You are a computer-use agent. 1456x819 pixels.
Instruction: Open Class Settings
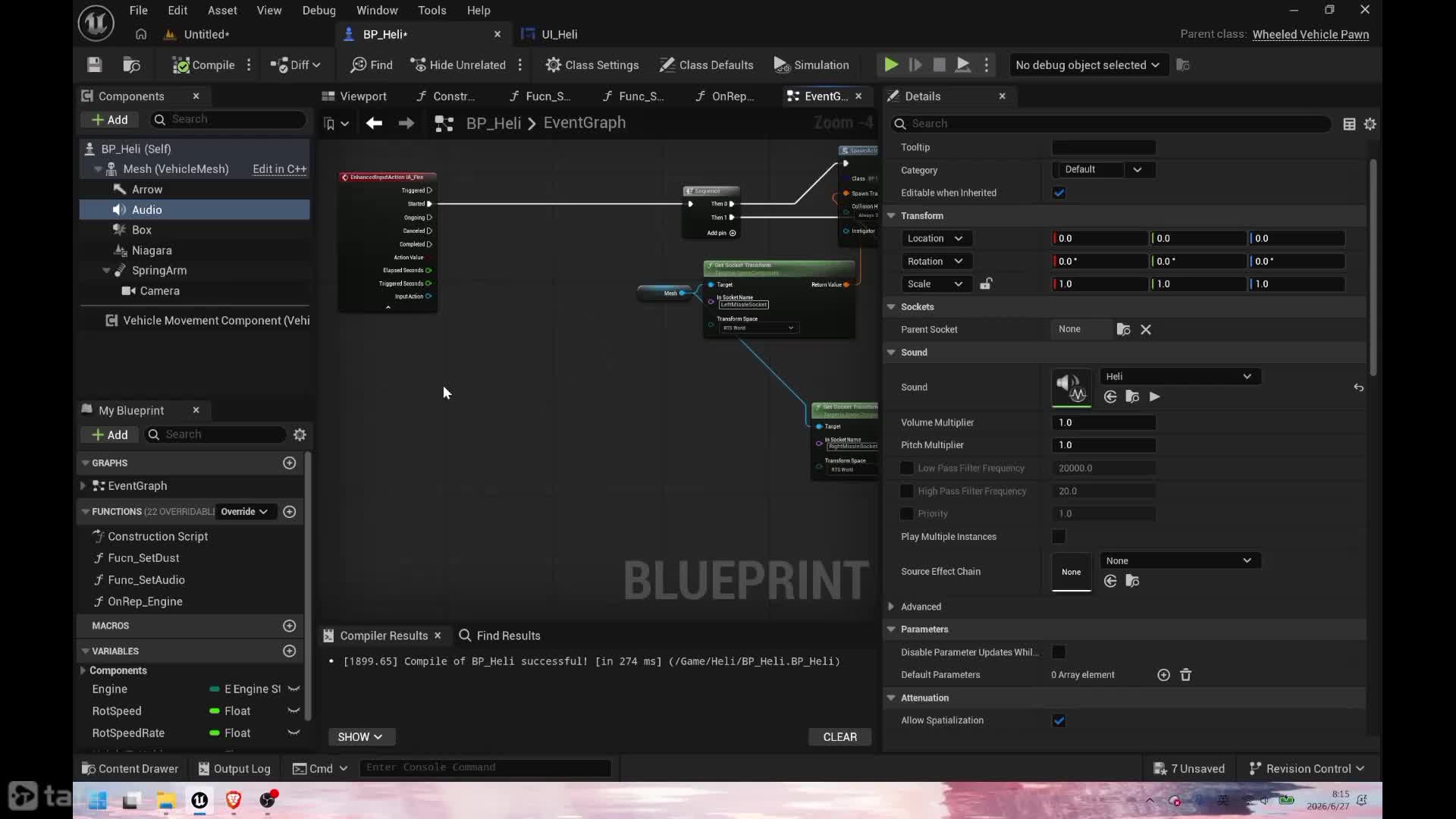[x=592, y=65]
